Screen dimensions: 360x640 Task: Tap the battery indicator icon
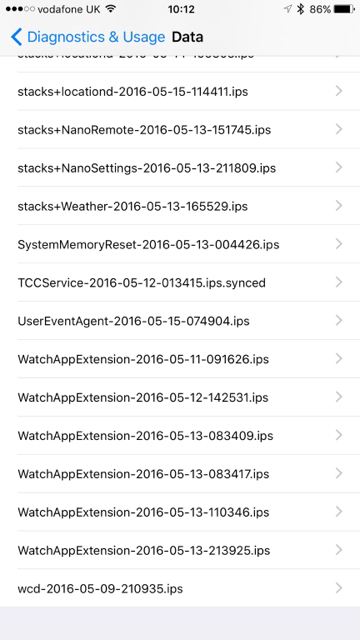pyautogui.click(x=344, y=9)
